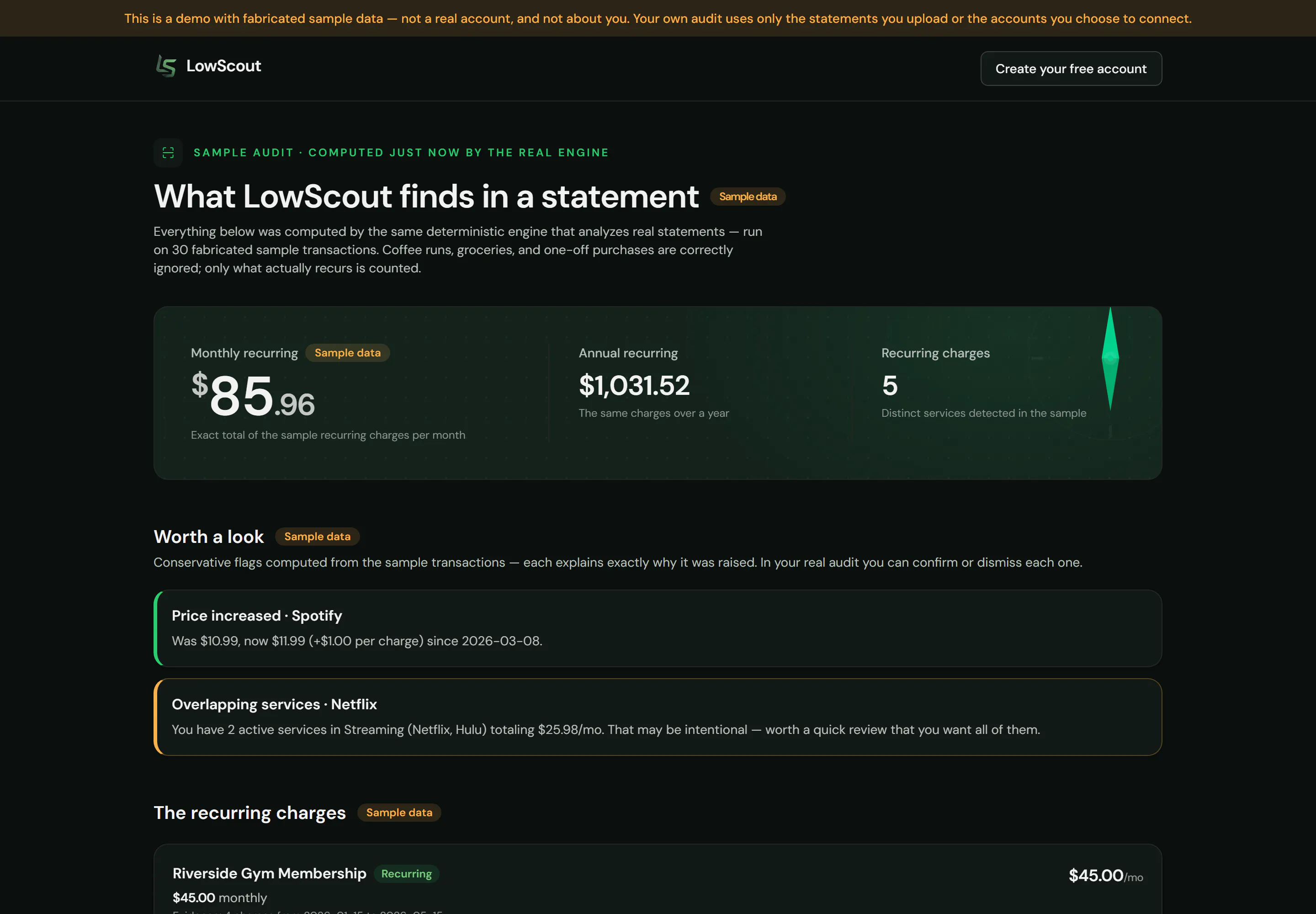Click the Worth a look heading
The height and width of the screenshot is (914, 1316).
coord(208,537)
